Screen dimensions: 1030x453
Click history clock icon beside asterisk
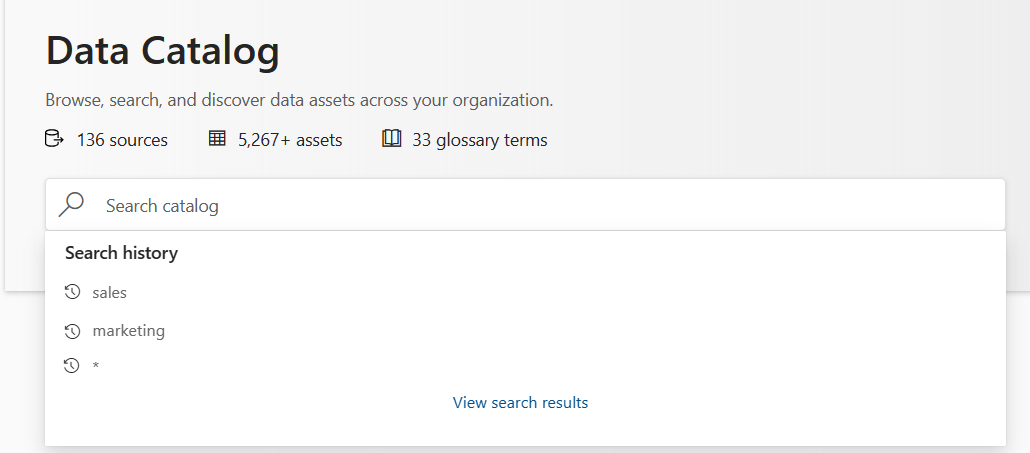point(71,366)
